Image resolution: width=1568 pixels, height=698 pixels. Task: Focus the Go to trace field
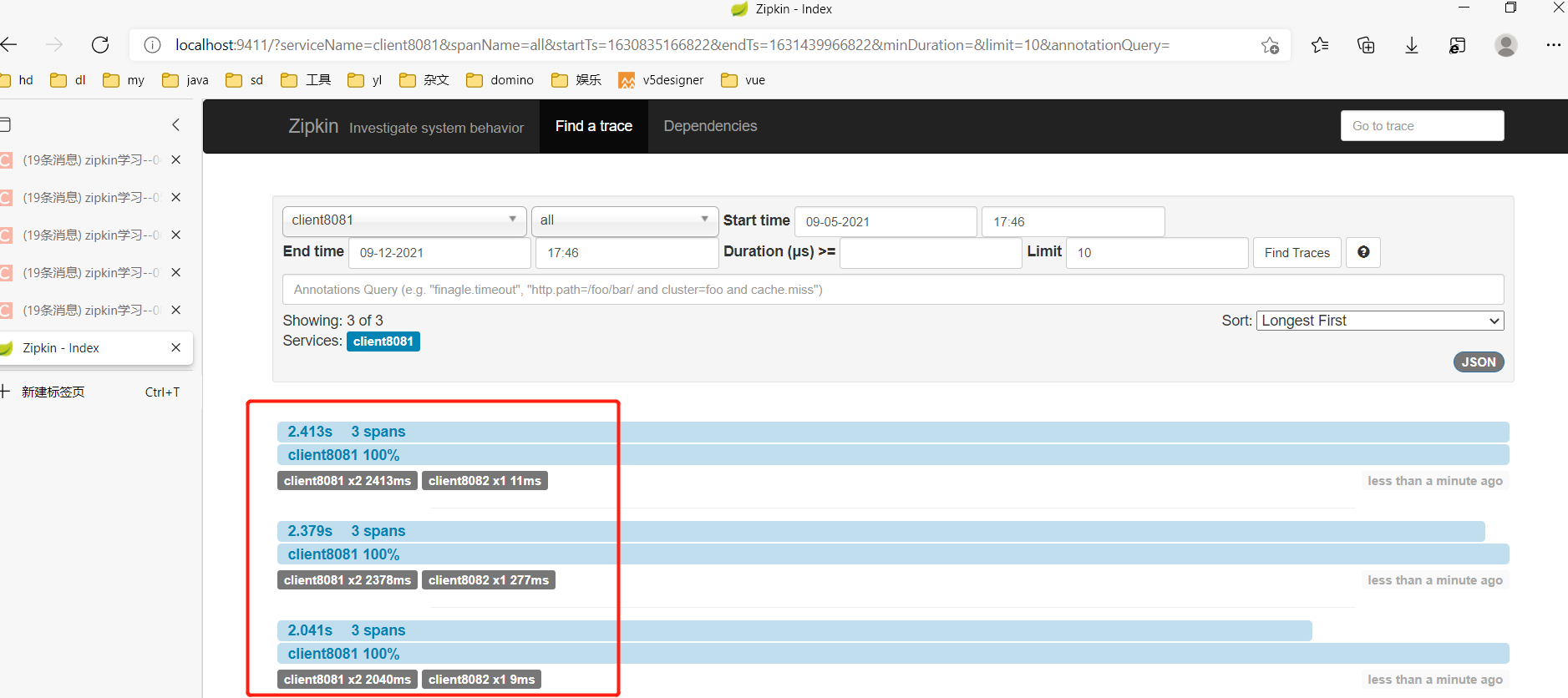click(x=1423, y=126)
